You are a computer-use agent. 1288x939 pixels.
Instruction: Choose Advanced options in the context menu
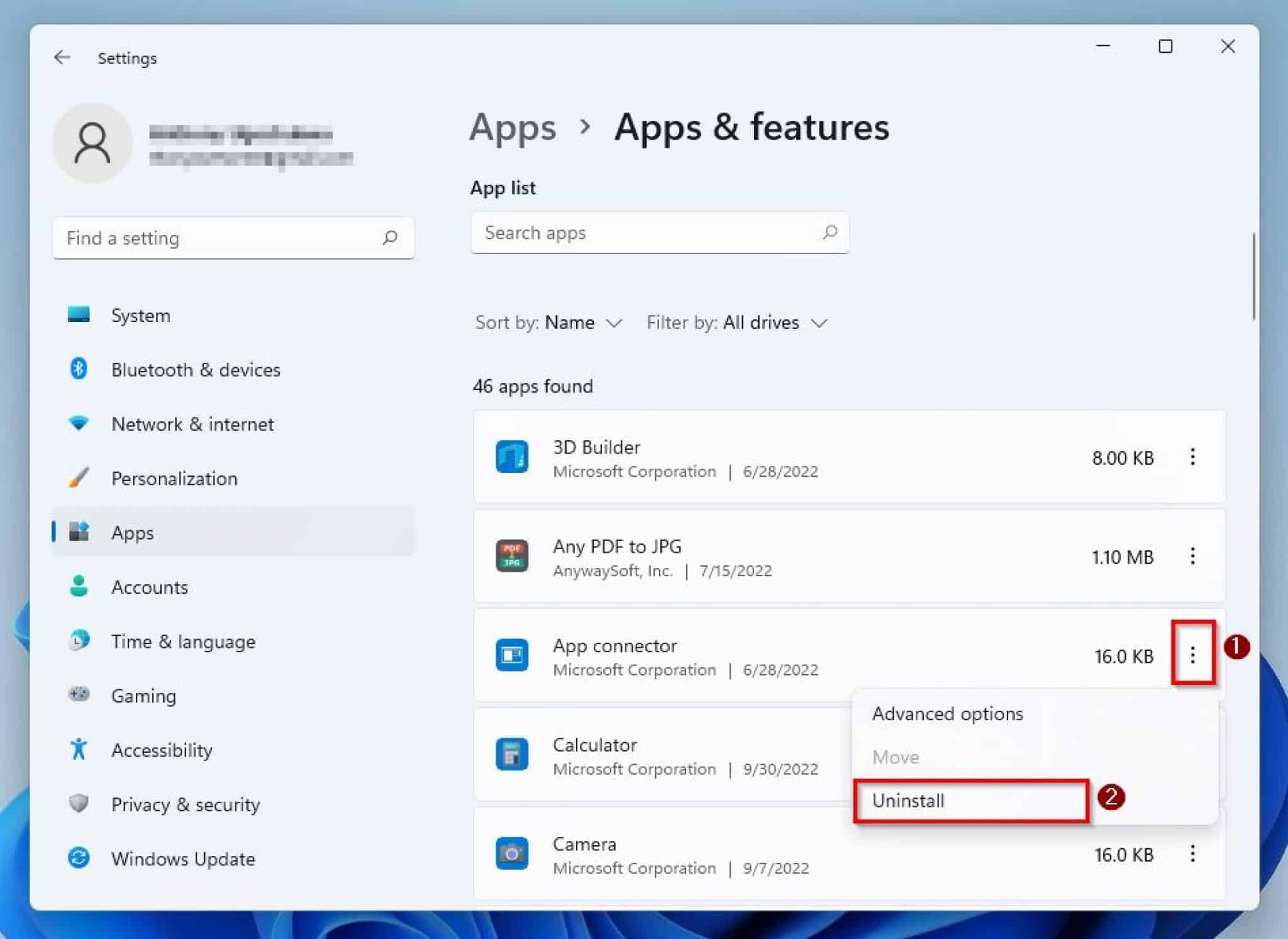(x=947, y=714)
